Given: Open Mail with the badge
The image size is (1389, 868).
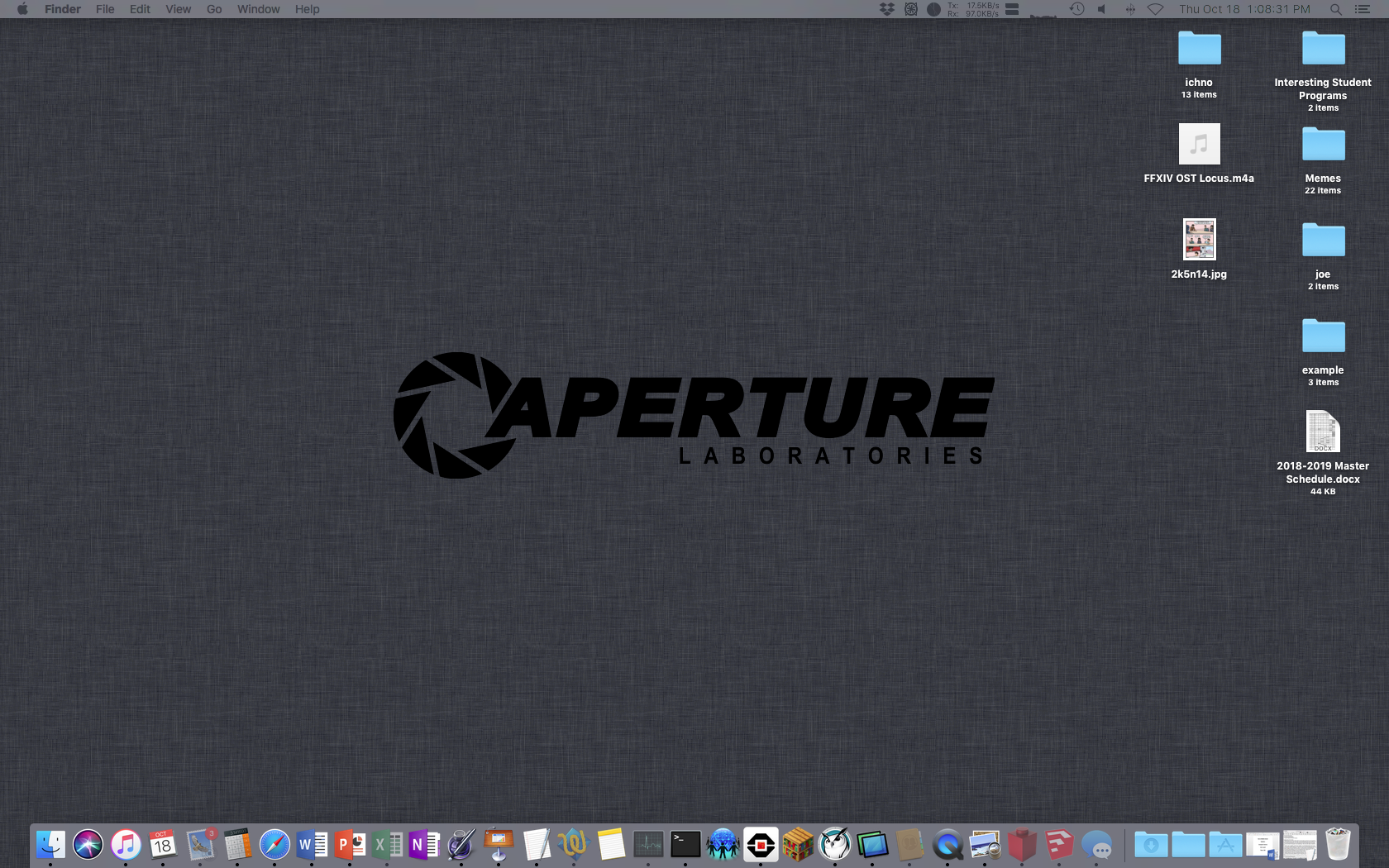Looking at the screenshot, I should tap(200, 845).
